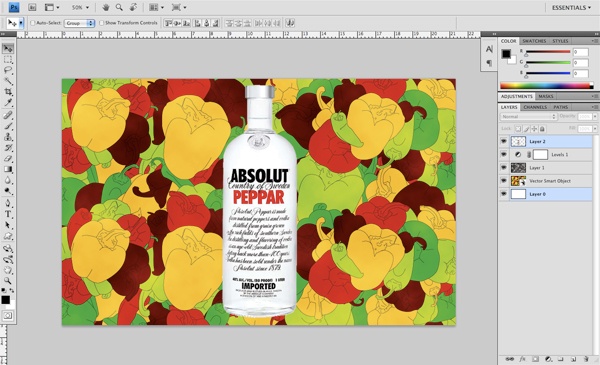Switch to the Channels tab
This screenshot has width=600, height=365.
pos(535,107)
